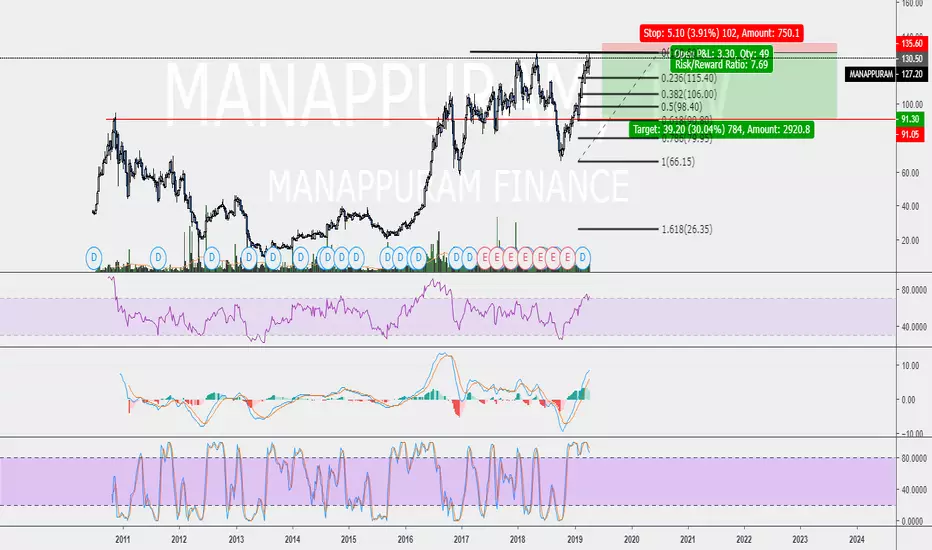
Task: Click 2022 on the time axis
Action: [744, 539]
